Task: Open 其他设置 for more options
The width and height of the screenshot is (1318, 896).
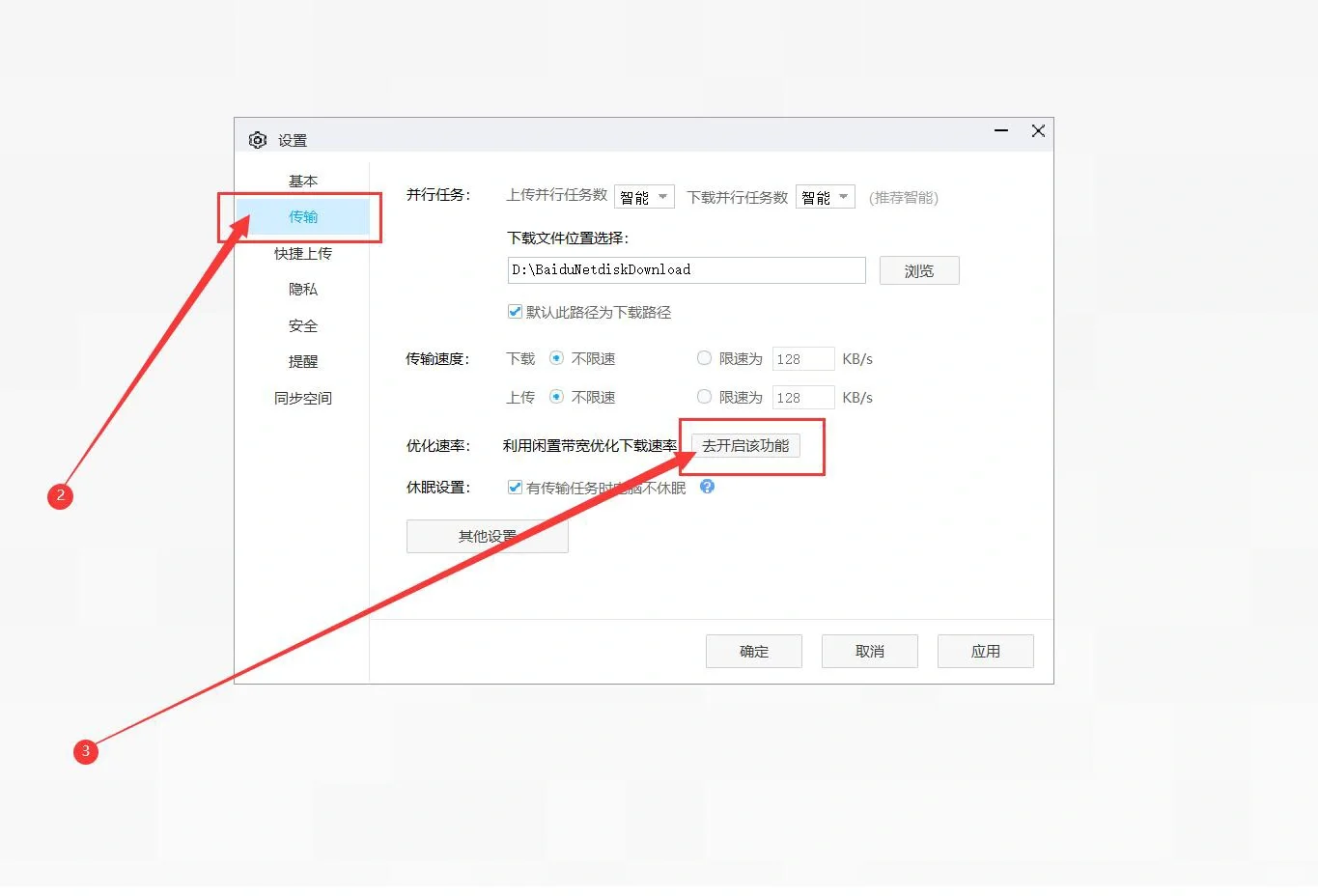Action: pyautogui.click(x=487, y=536)
